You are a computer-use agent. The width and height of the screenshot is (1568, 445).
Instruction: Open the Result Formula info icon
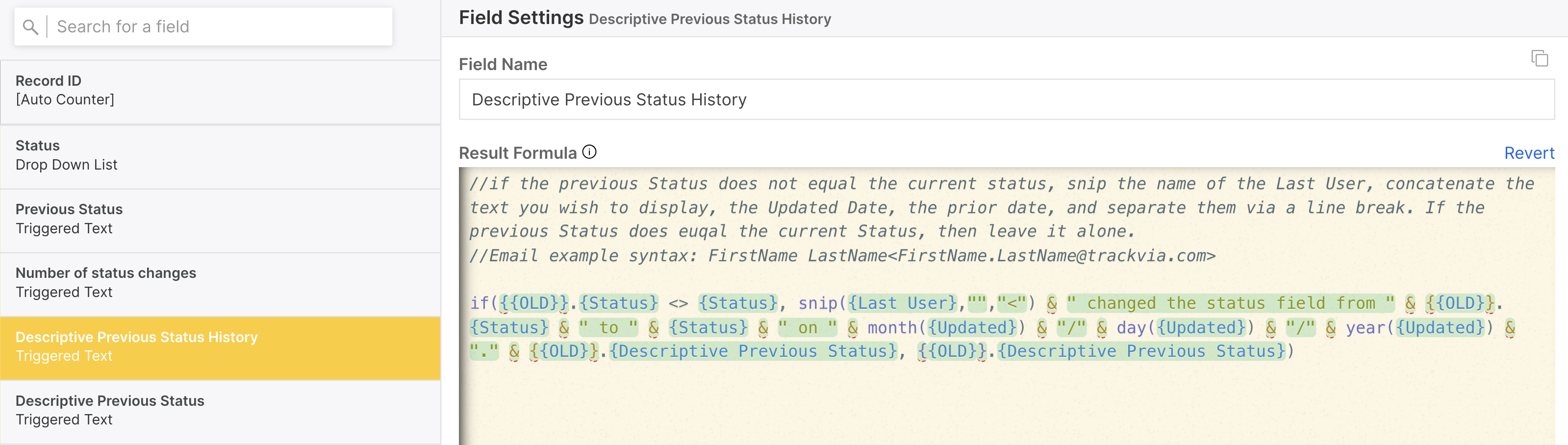(x=589, y=152)
